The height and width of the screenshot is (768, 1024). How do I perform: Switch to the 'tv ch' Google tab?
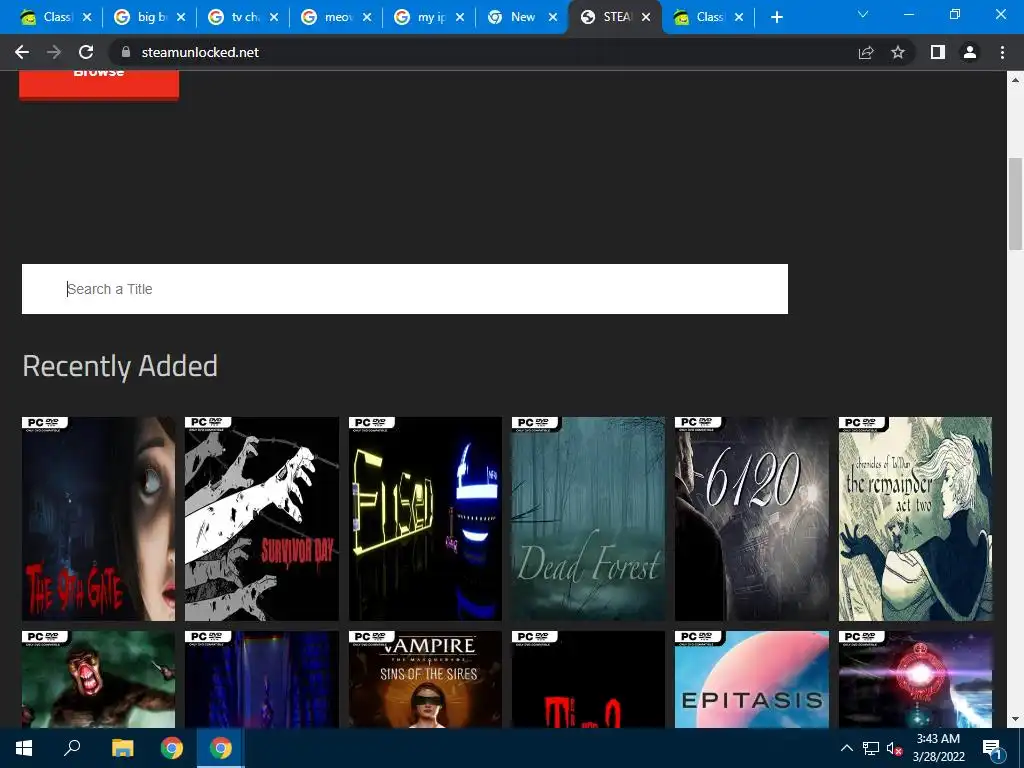pos(243,17)
